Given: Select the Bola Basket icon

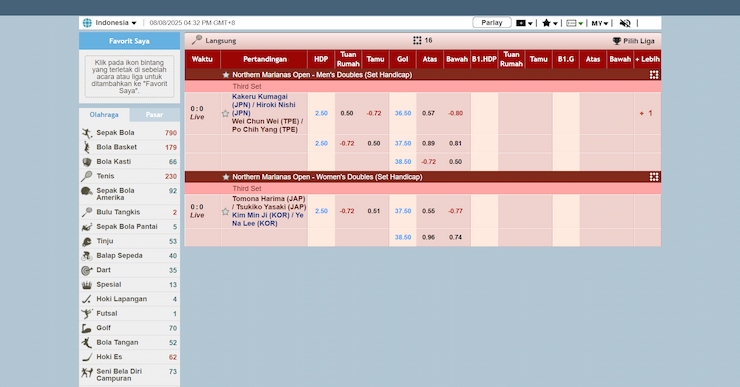Looking at the screenshot, I should click(87, 147).
